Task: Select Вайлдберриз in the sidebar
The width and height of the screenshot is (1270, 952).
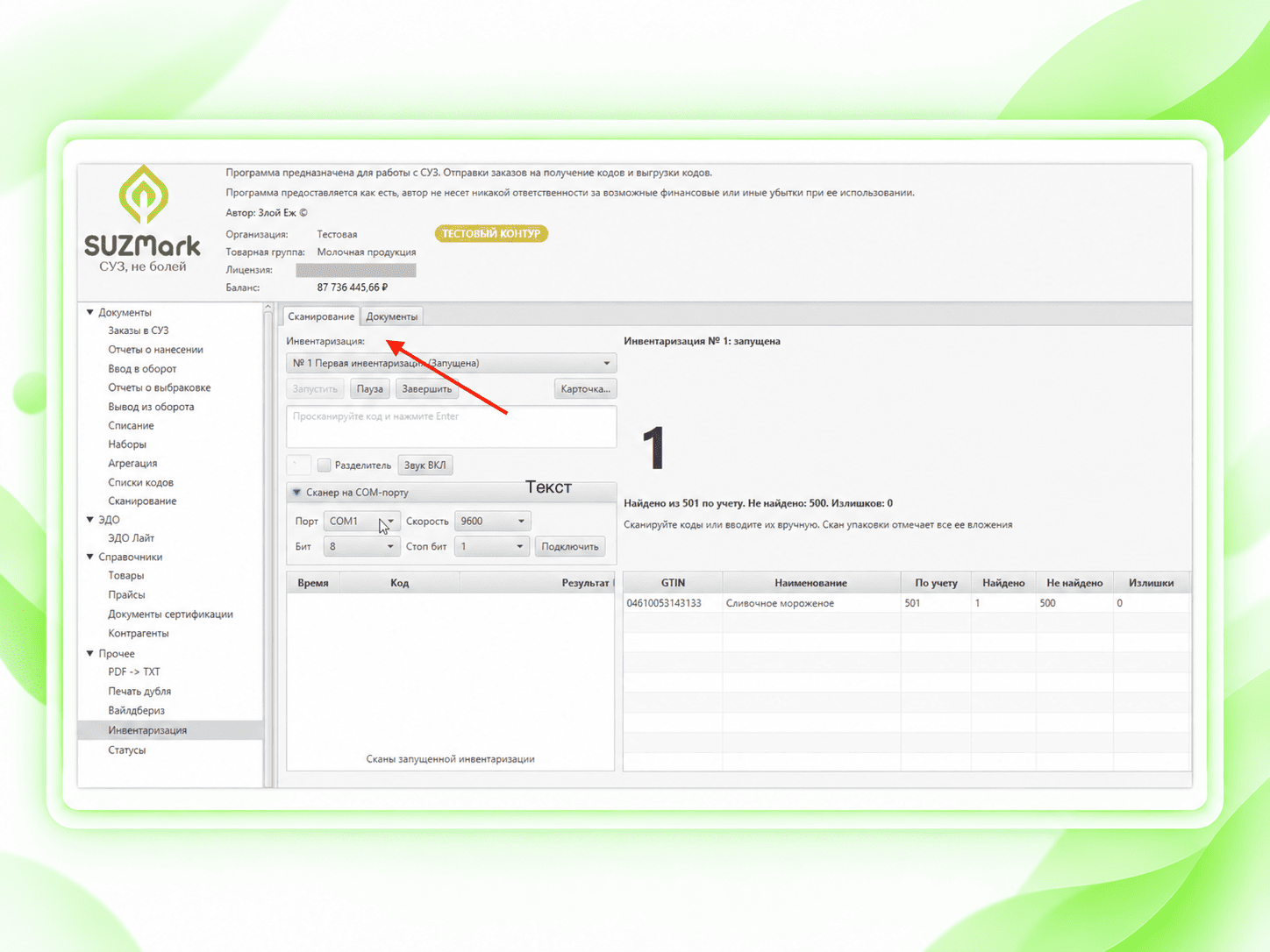Action: click(x=136, y=711)
